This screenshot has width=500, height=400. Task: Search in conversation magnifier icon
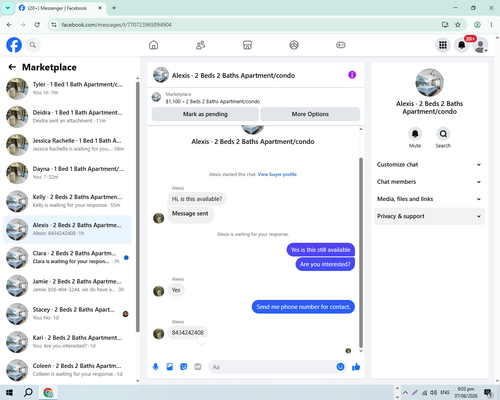click(x=443, y=134)
